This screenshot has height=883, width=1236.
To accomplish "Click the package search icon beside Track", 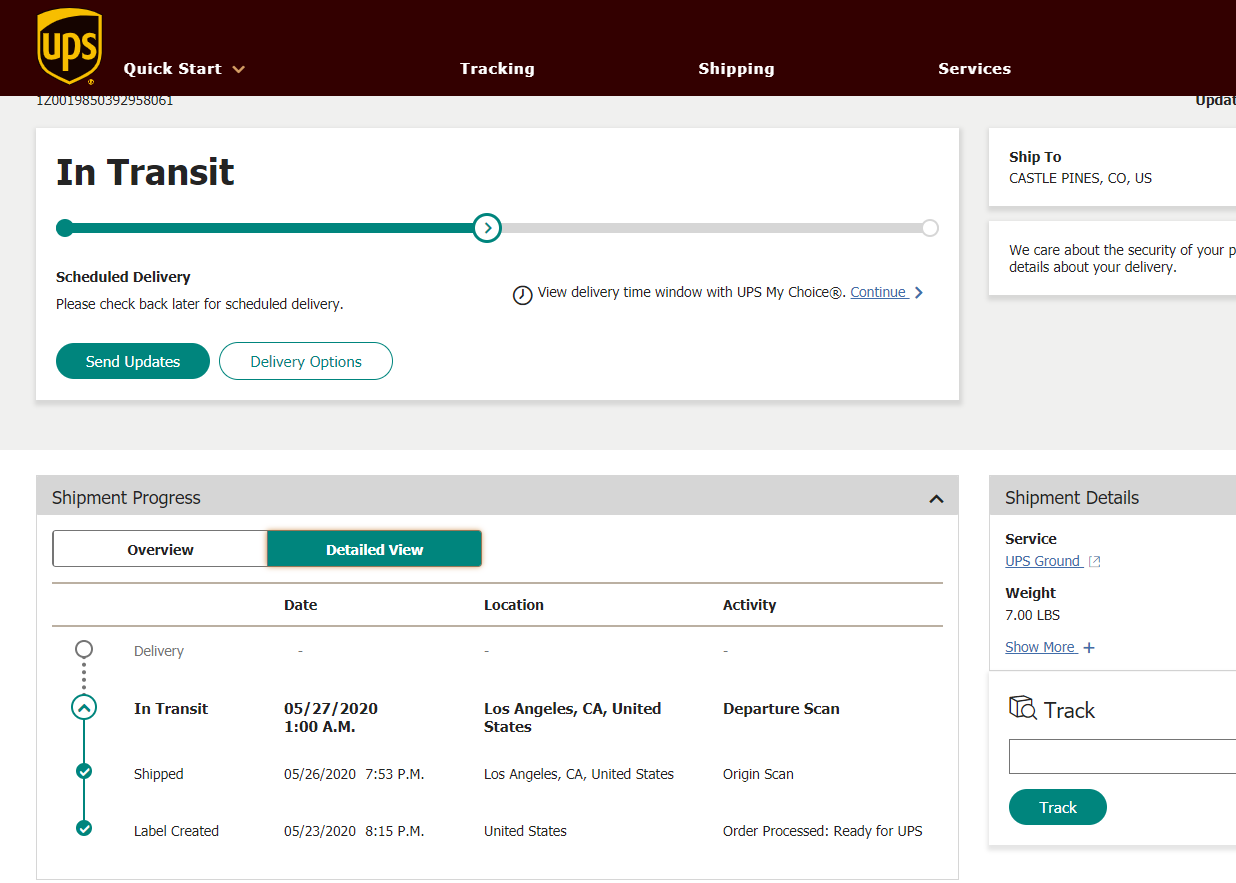I will point(1022,708).
